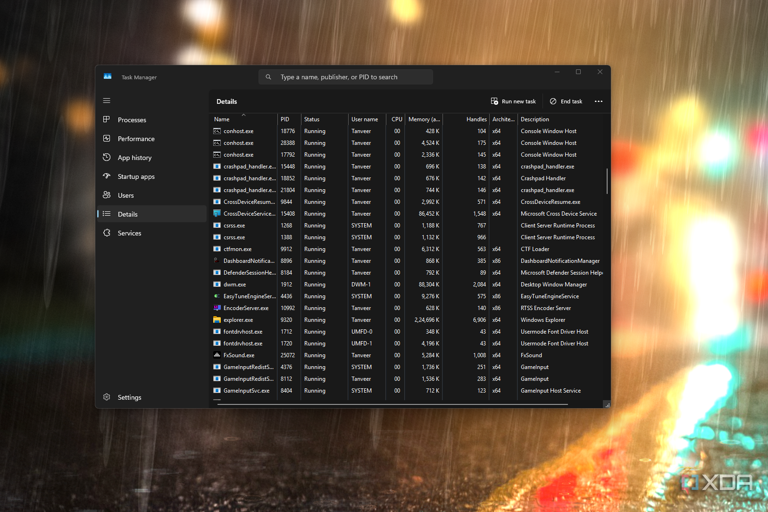Click the 'Microsoft Cross Device Service' description

558,214
